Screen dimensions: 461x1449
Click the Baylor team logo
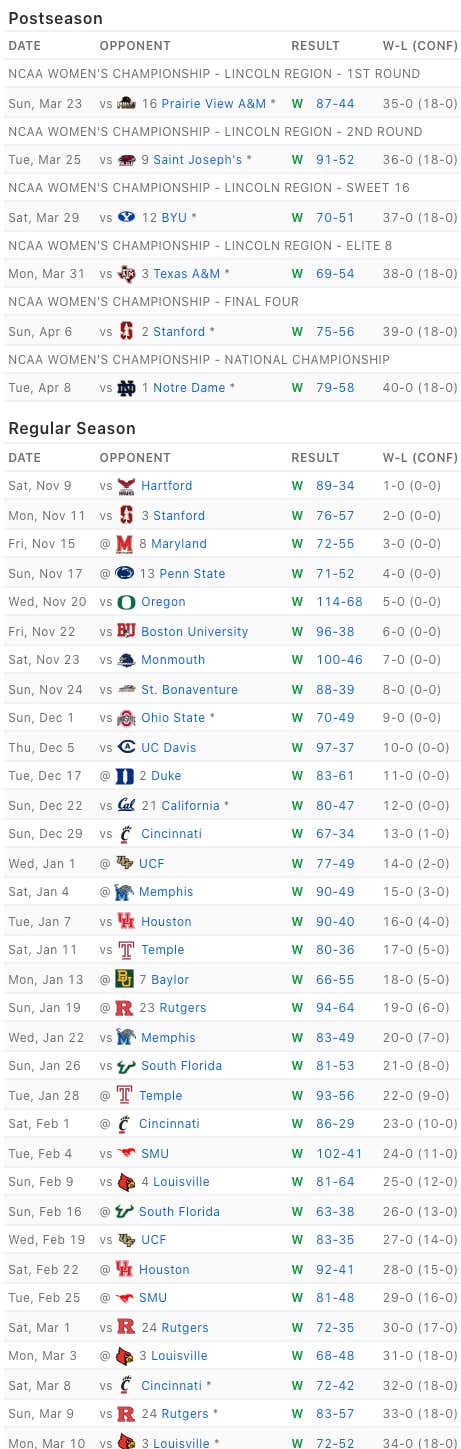(124, 980)
